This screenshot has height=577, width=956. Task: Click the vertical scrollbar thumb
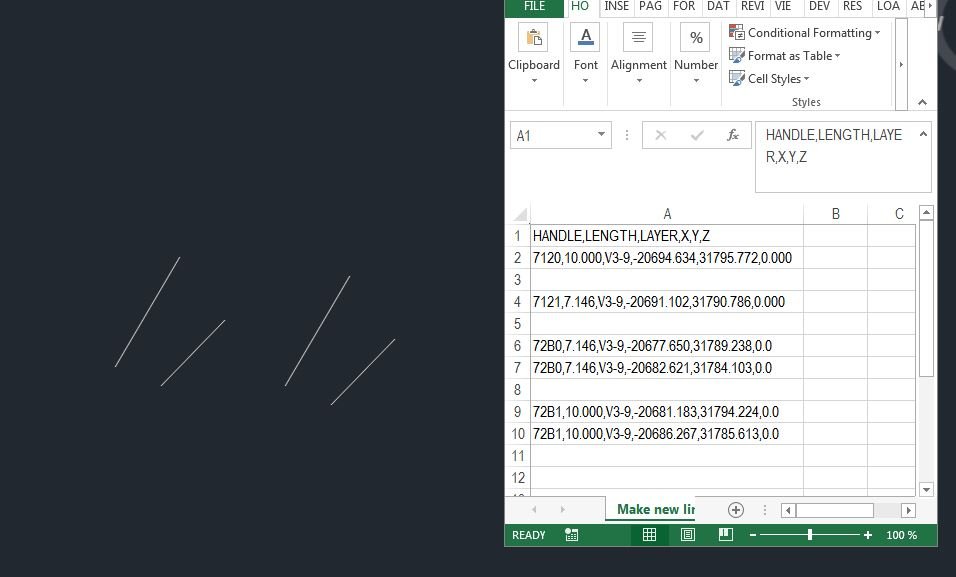pyautogui.click(x=926, y=299)
